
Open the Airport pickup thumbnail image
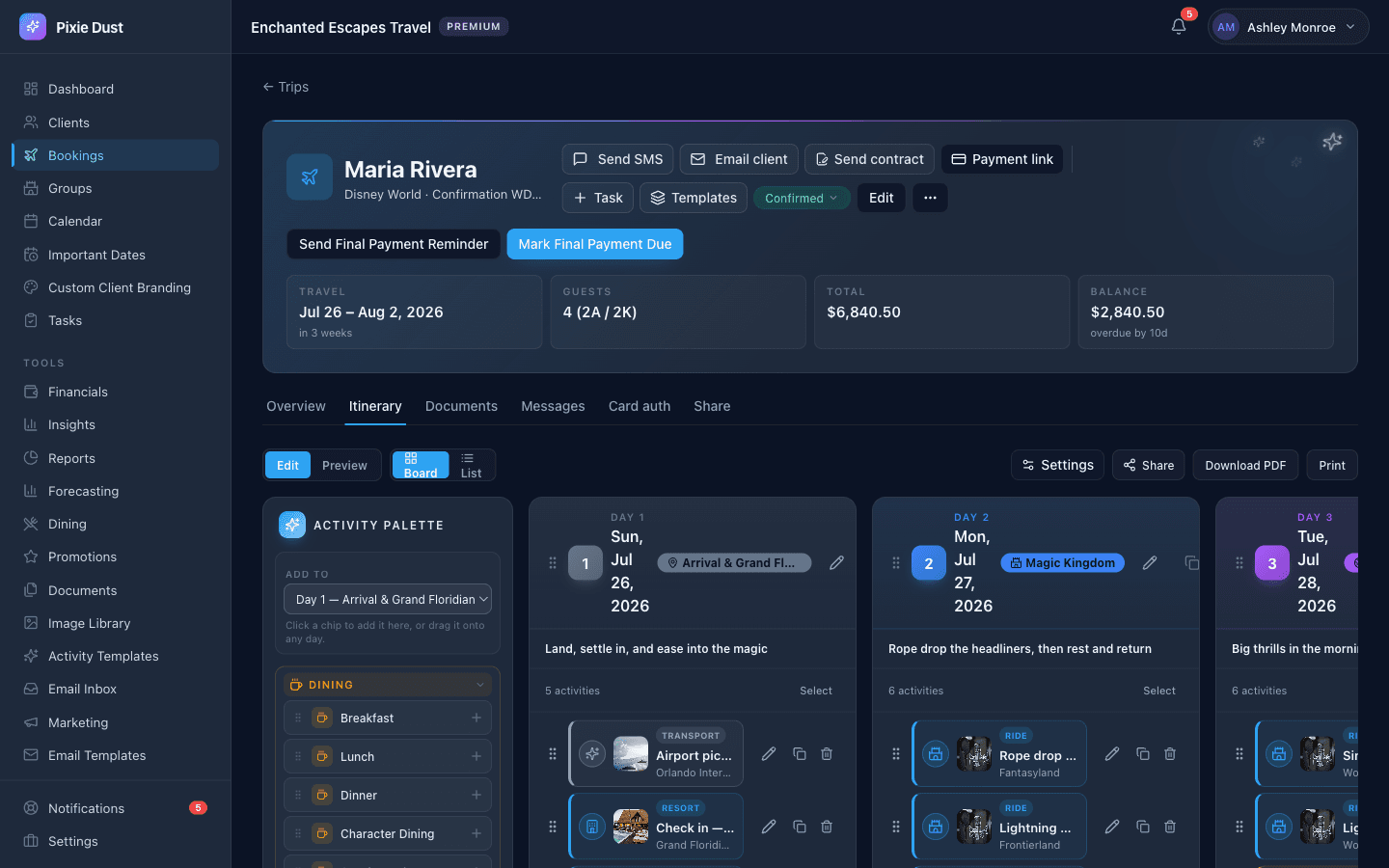[631, 754]
